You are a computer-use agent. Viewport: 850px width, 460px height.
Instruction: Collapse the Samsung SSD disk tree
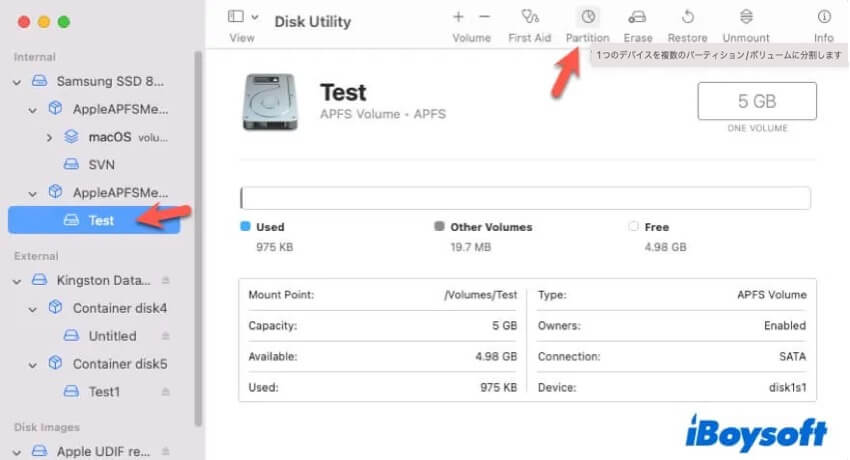pyautogui.click(x=17, y=81)
